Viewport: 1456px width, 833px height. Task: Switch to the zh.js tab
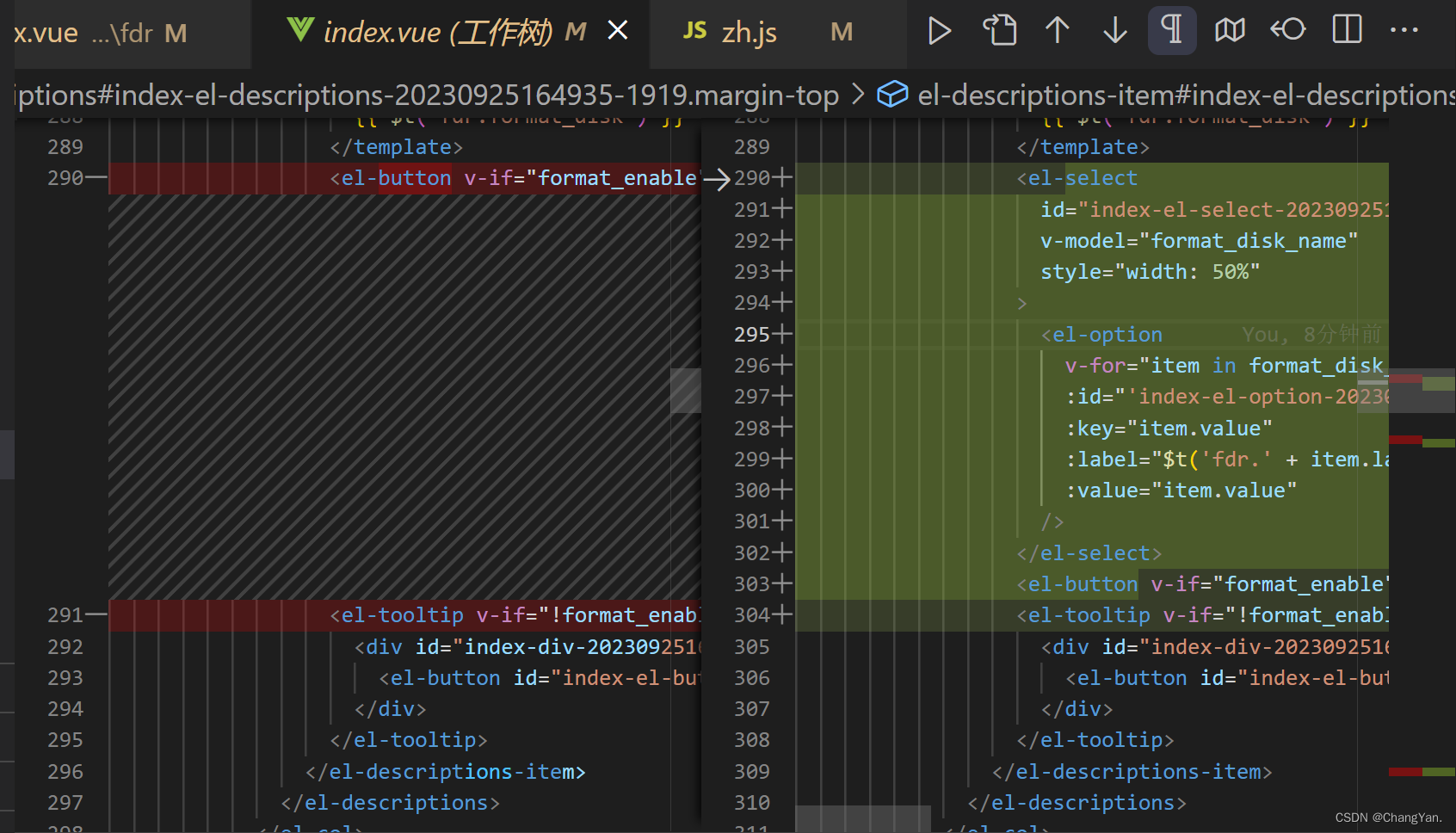point(779,33)
